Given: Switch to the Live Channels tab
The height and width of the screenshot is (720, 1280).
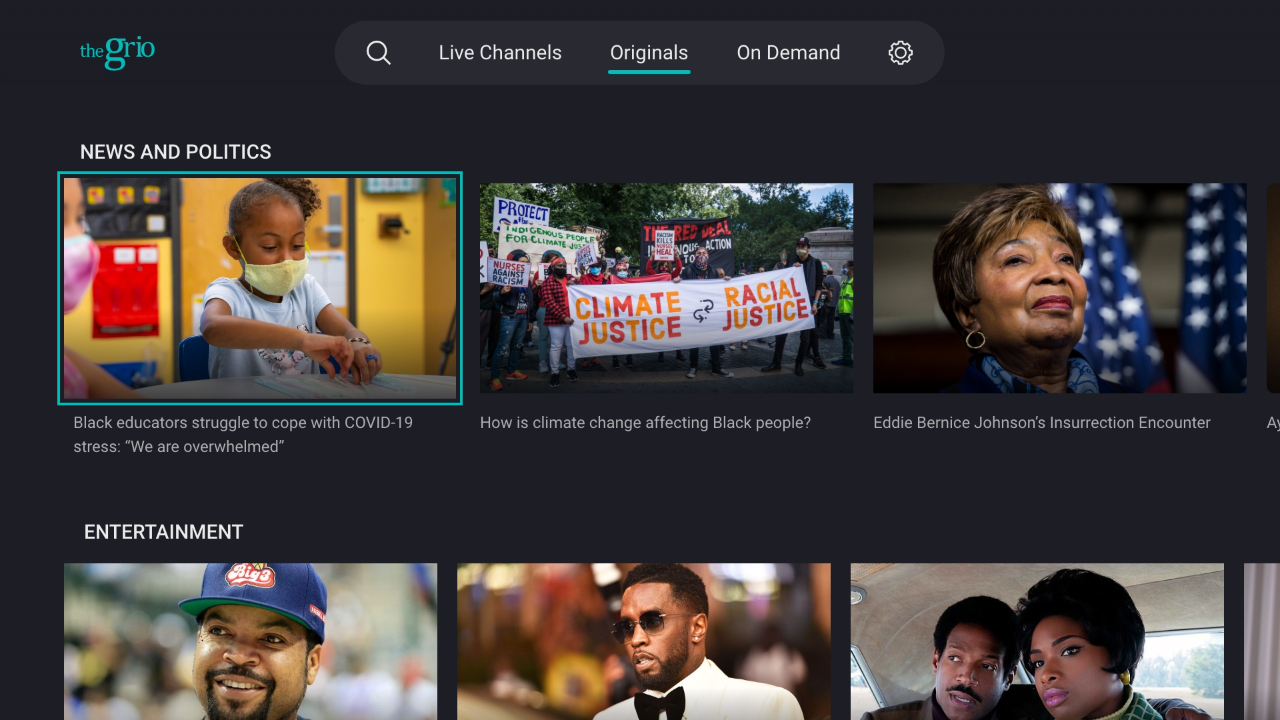Looking at the screenshot, I should pos(500,52).
